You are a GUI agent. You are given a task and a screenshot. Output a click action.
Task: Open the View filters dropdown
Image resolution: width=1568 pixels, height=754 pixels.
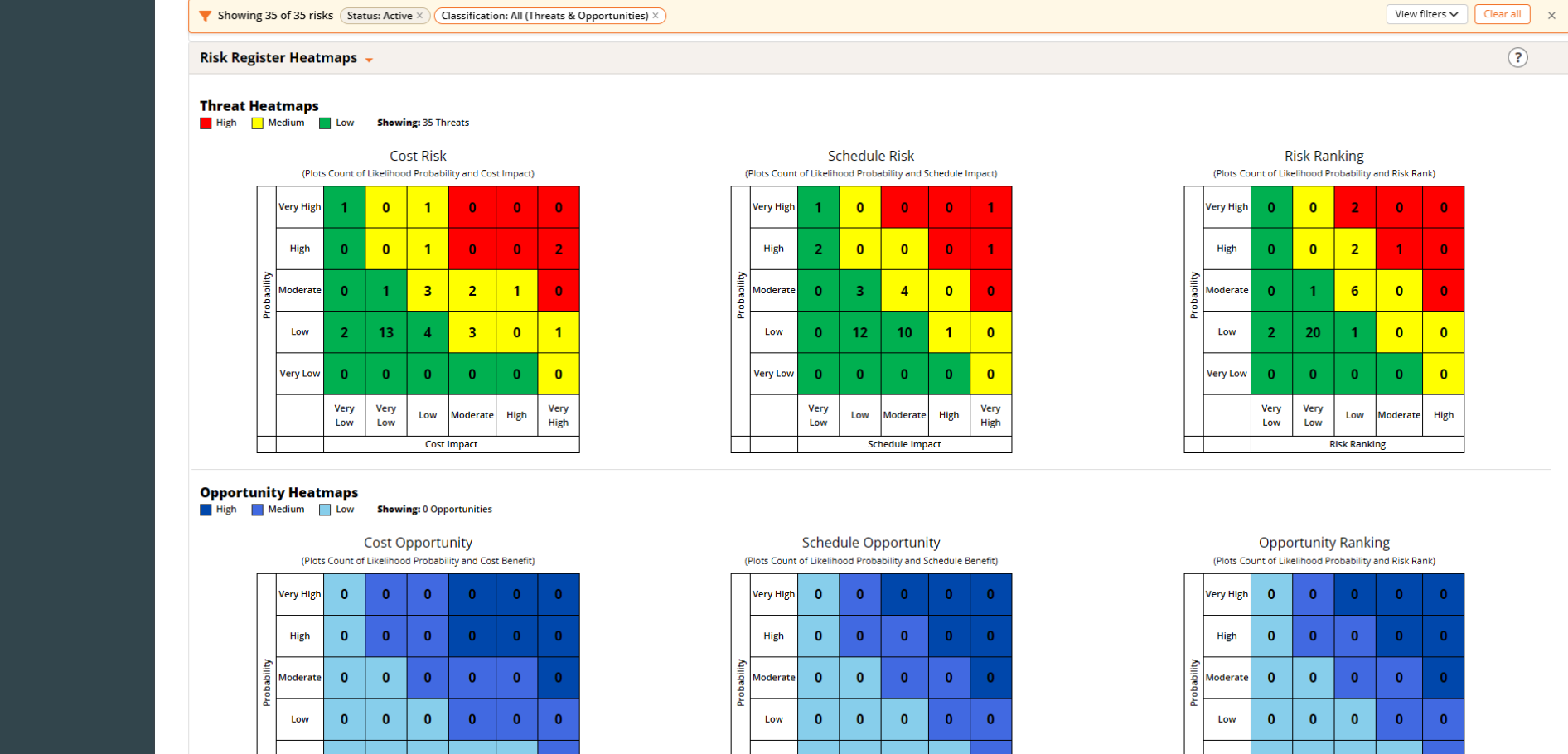1426,14
